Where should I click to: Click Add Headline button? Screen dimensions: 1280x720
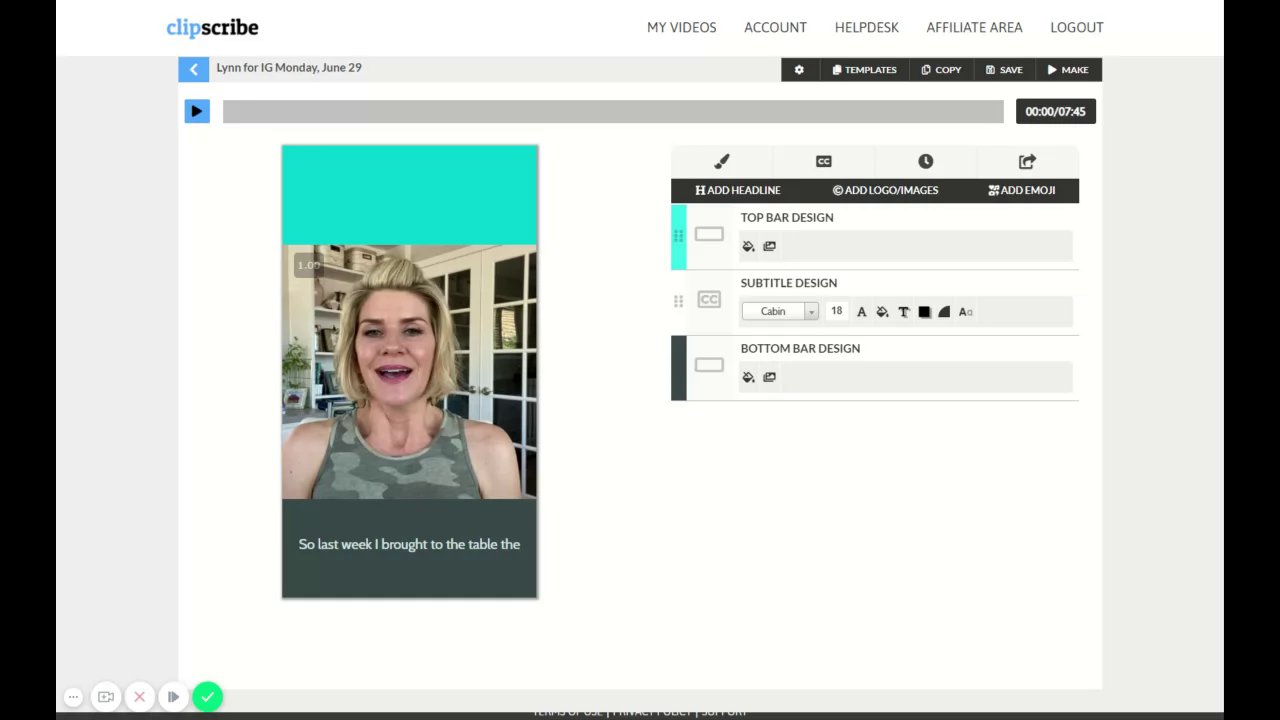coord(738,190)
